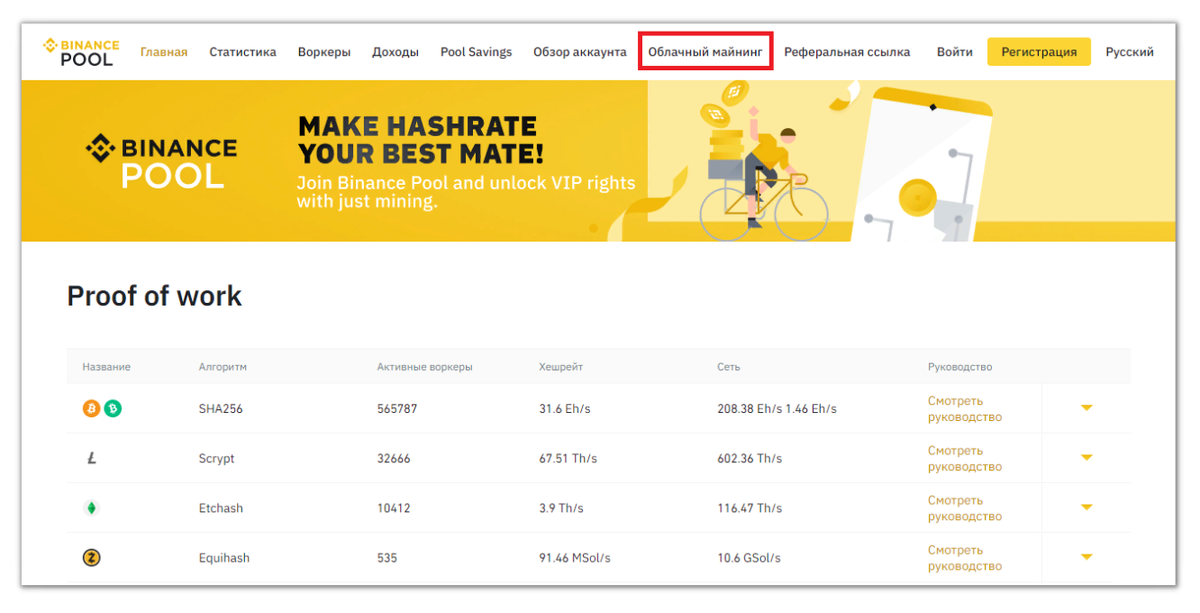Viewport: 1200px width, 613px height.
Task: Click hashrate value 67.51 Th/s
Action: point(568,459)
